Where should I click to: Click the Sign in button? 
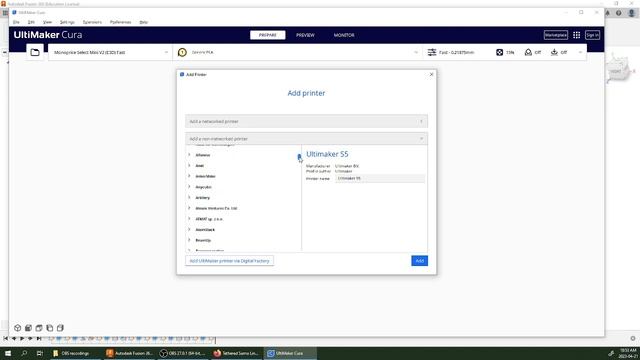pos(592,35)
